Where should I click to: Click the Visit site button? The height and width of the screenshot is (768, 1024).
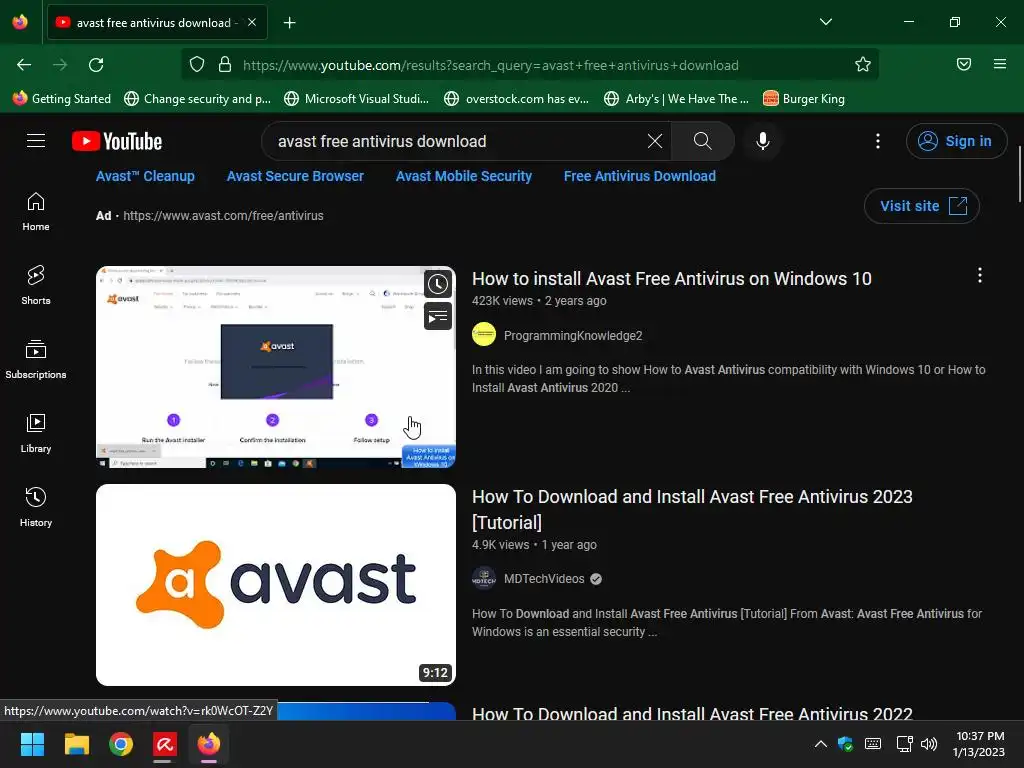click(921, 206)
